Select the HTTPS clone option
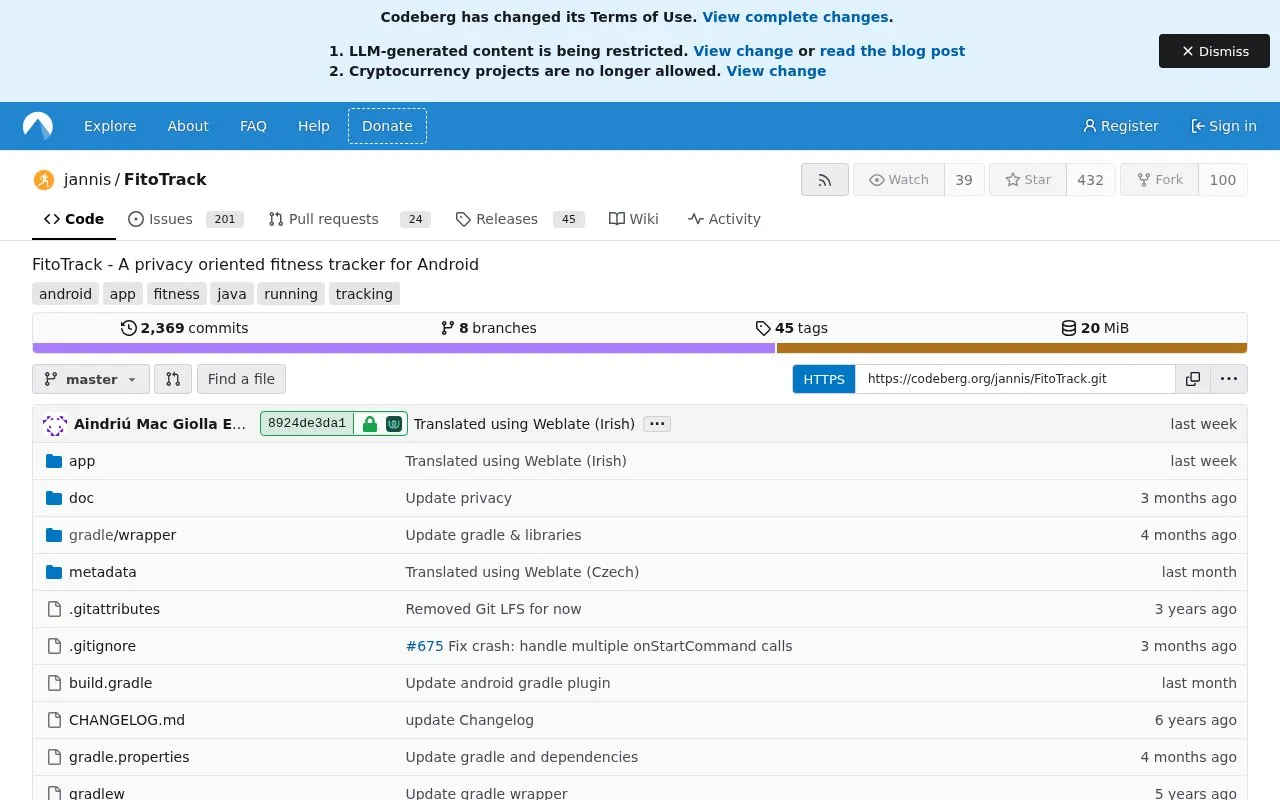This screenshot has height=800, width=1280. (x=824, y=379)
